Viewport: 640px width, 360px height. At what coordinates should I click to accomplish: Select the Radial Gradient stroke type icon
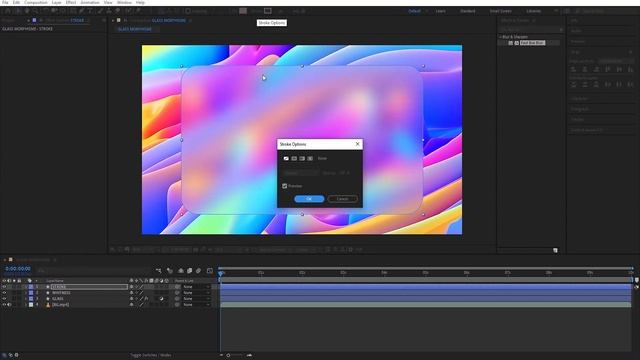[310, 158]
